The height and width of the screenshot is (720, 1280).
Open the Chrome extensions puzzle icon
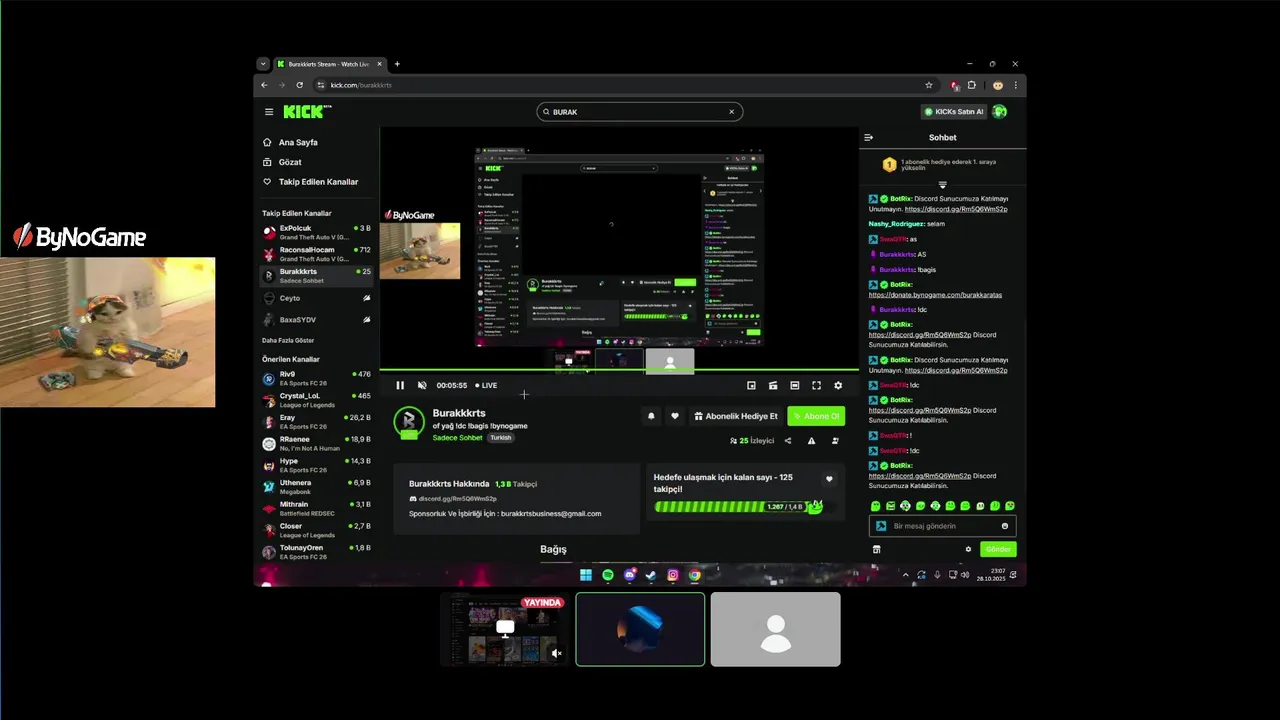[972, 85]
